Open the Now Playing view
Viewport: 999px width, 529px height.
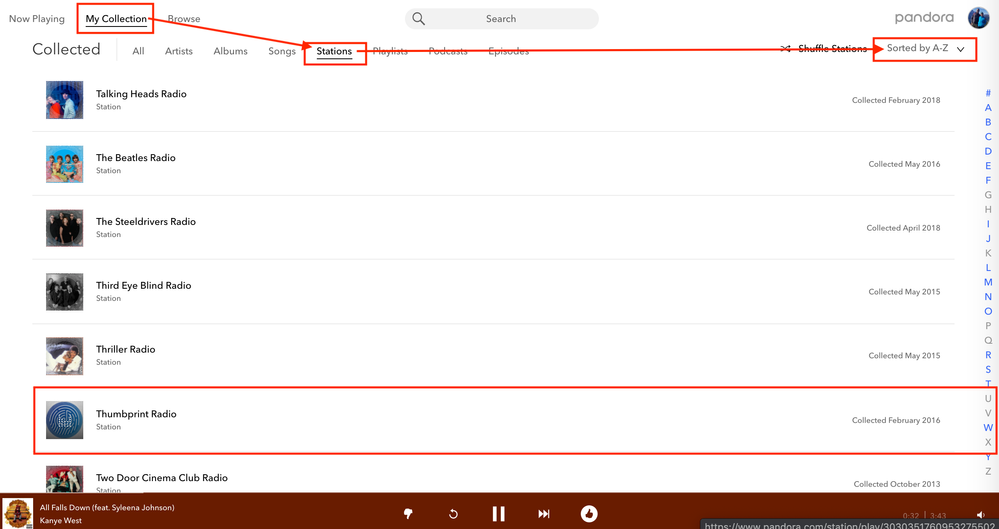coord(37,19)
